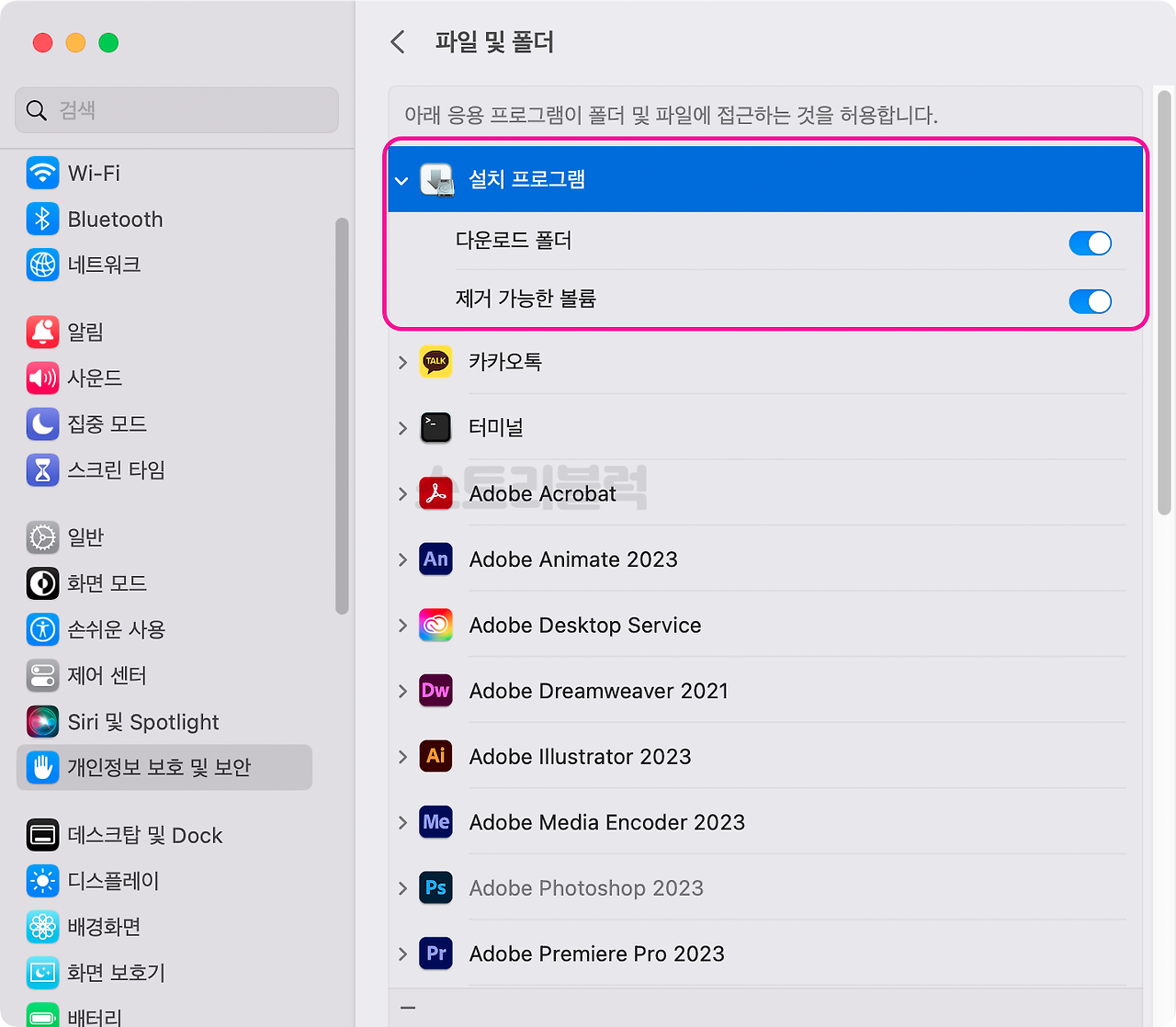Disable the 다운로드 폴더 access toggle
Screen dimensions: 1176x1027
coord(1090,243)
